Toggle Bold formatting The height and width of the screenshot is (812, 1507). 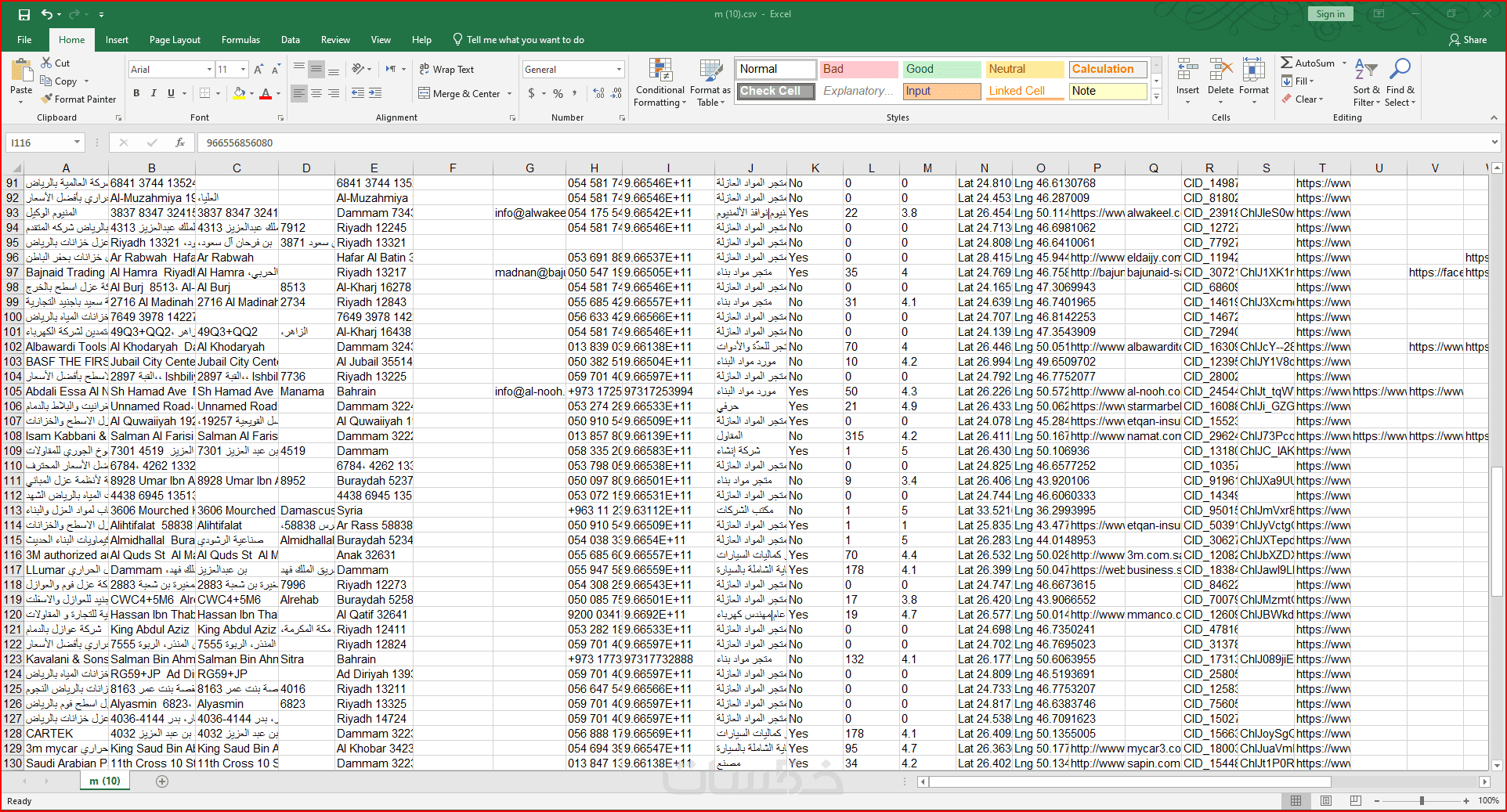point(136,93)
